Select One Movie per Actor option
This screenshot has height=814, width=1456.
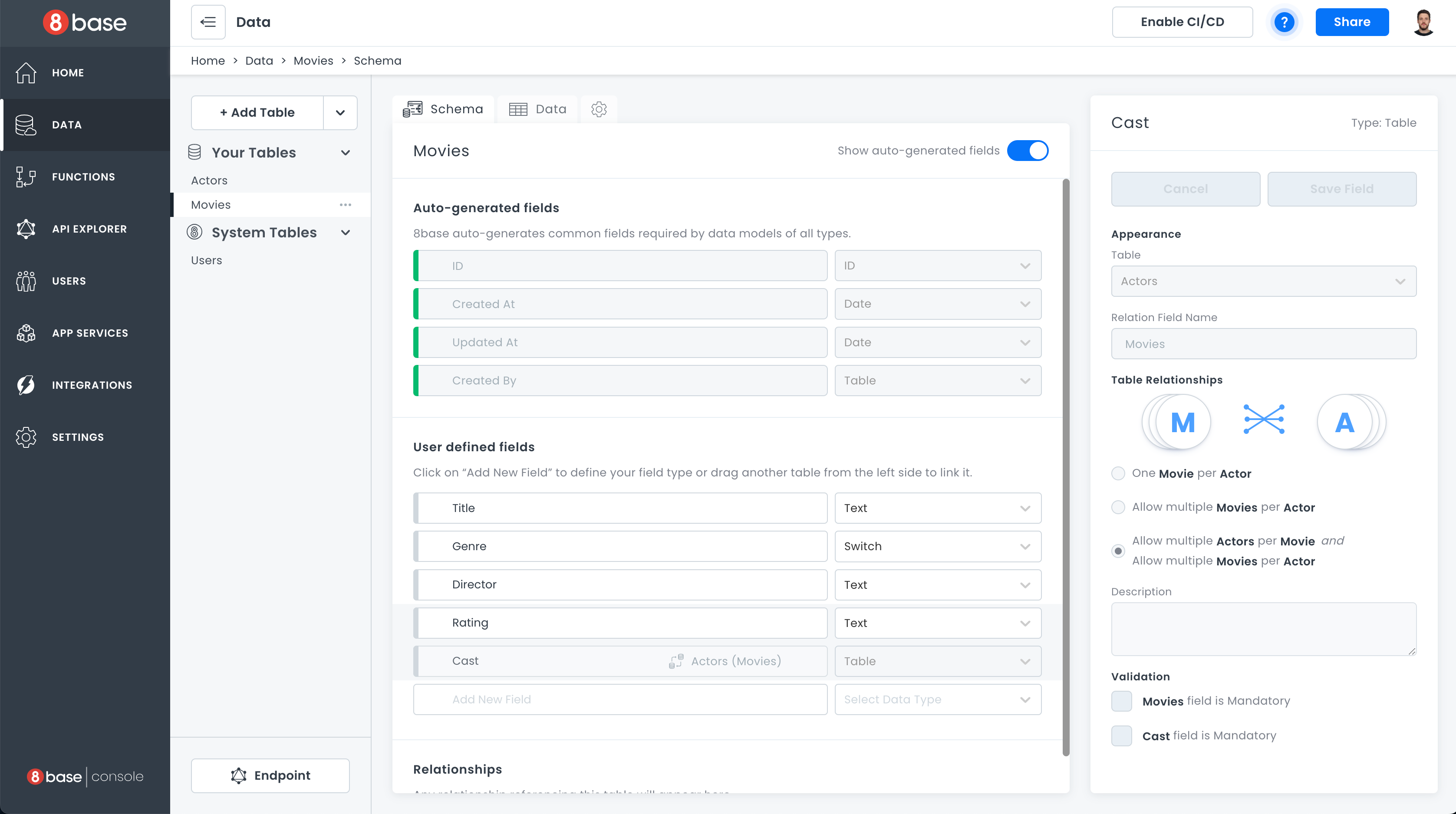[x=1118, y=474]
